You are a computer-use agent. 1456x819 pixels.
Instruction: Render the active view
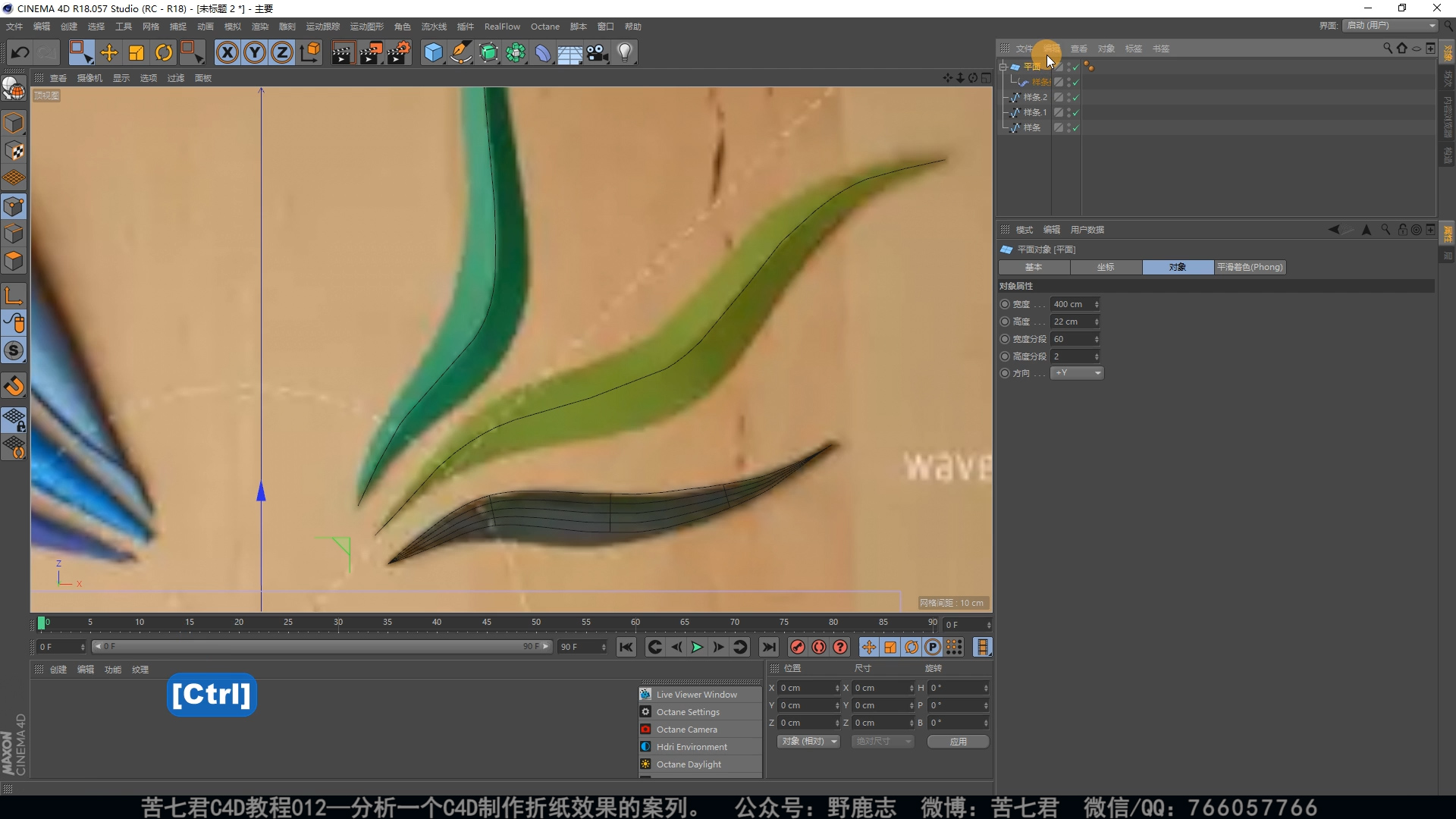tap(343, 52)
